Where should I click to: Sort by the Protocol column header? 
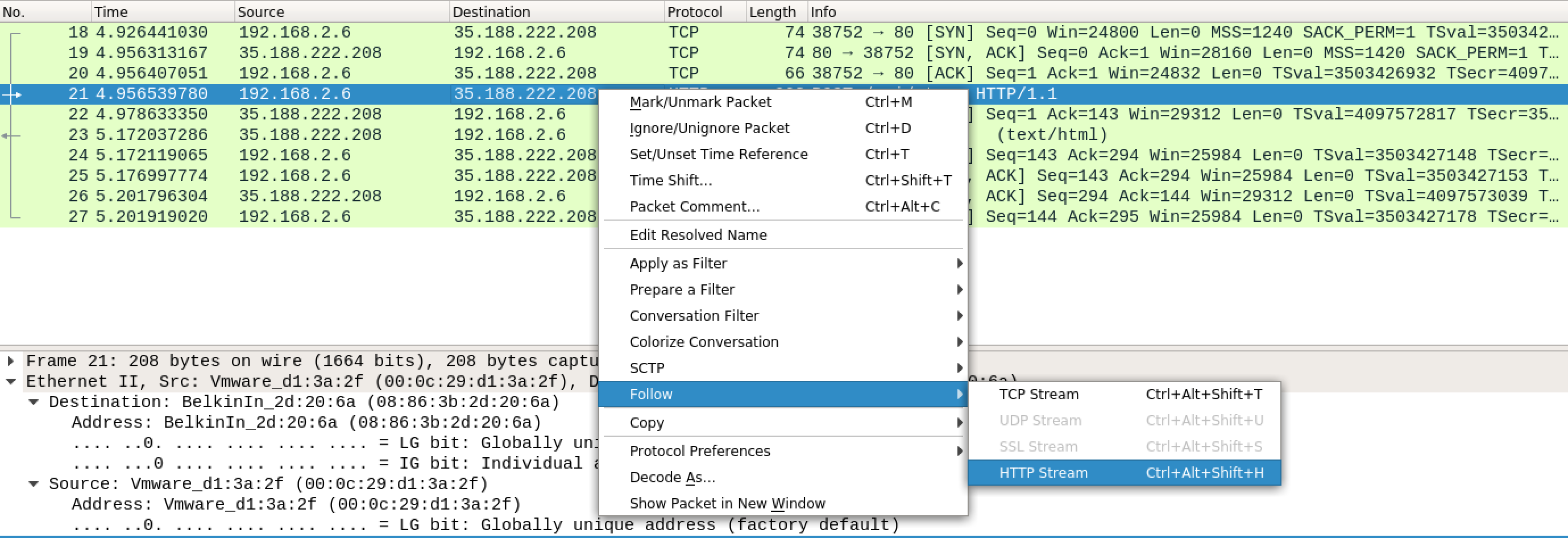coord(694,11)
